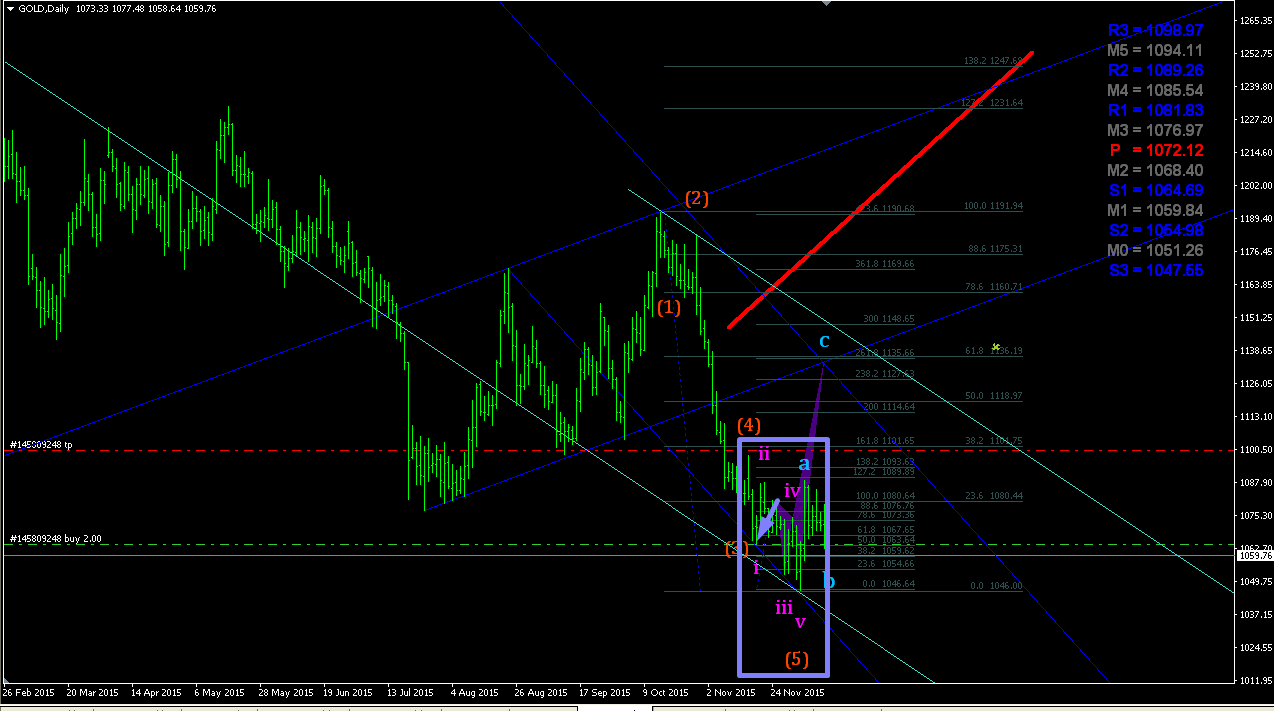Select the M1 = 1059.84 pivot label
Screen dimensions: 1274x711
[x=1155, y=210]
